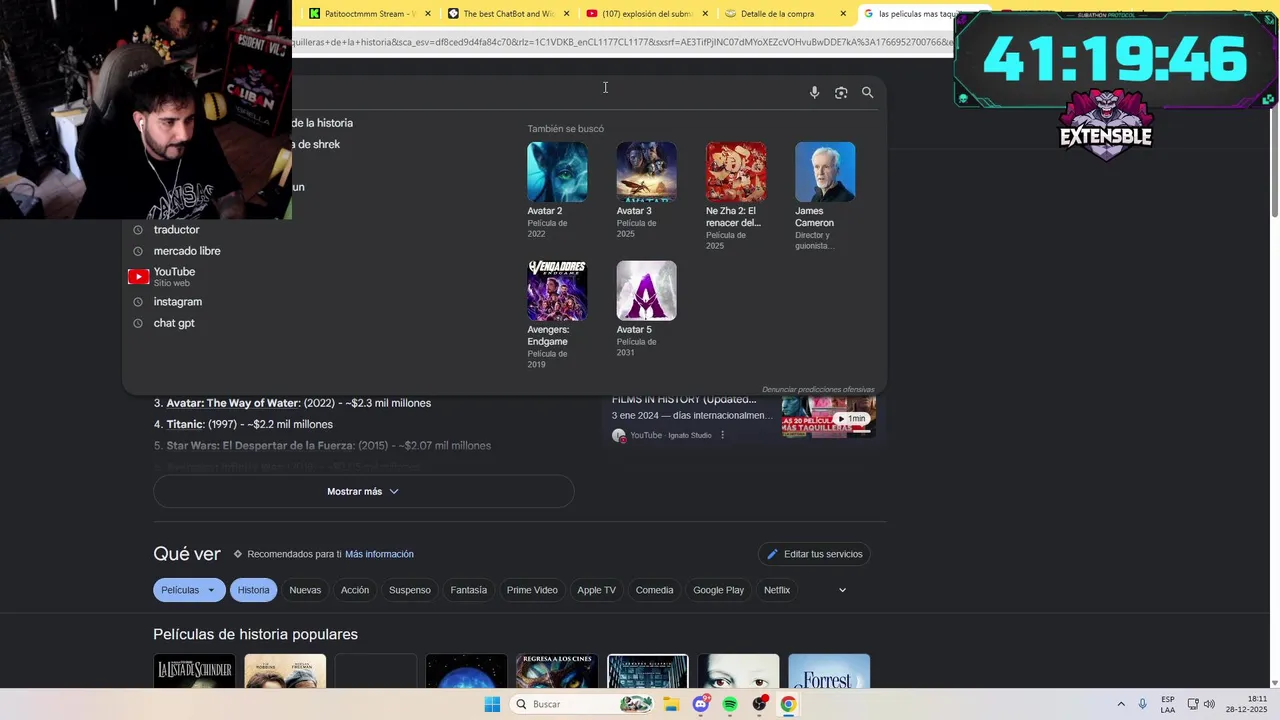The image size is (1280, 720).
Task: Start voice search with the microphone icon
Action: pyautogui.click(x=814, y=92)
